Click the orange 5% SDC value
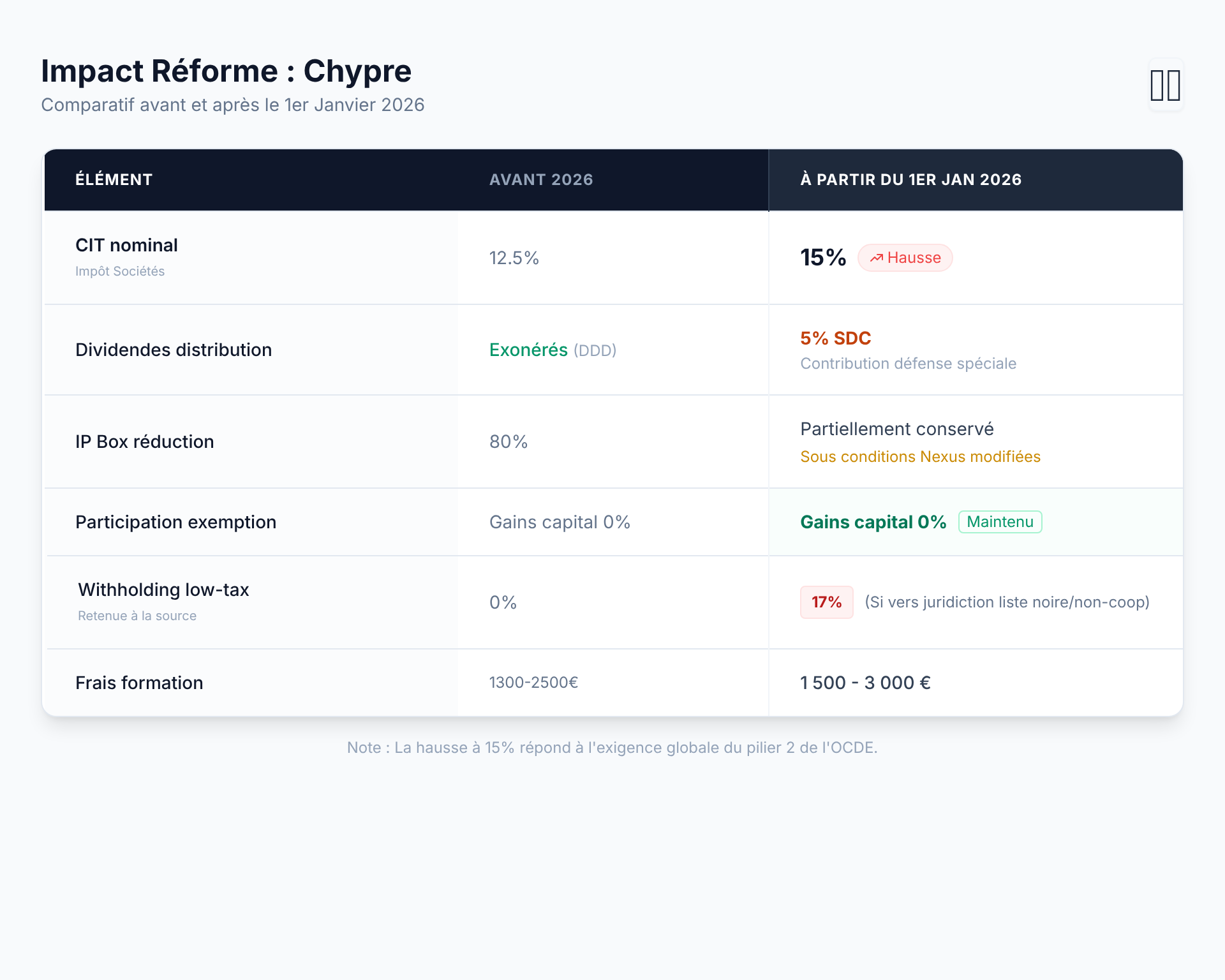 835,338
